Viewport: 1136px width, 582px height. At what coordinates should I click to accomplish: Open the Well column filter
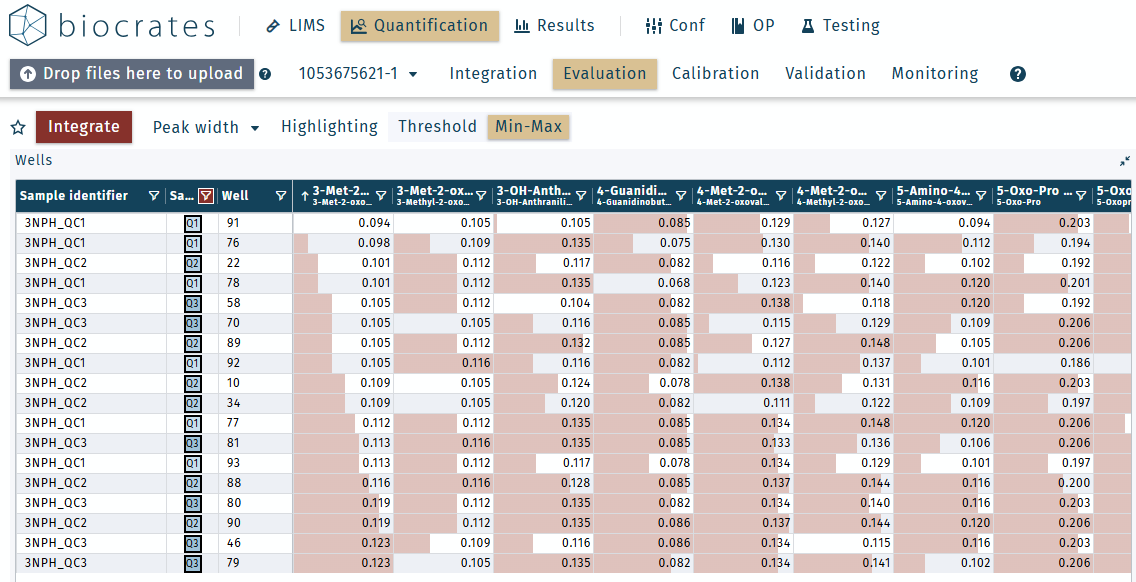click(281, 196)
